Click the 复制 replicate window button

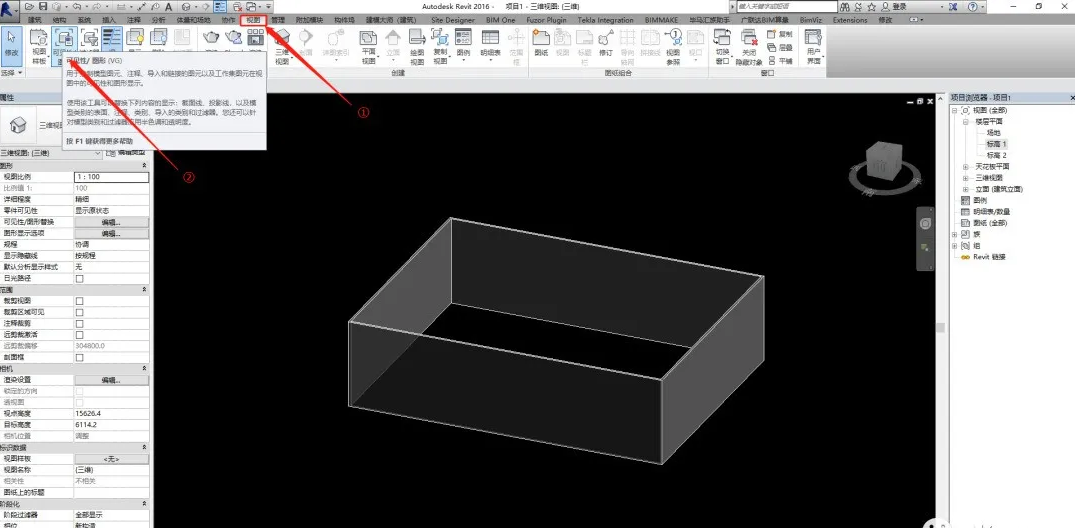pyautogui.click(x=780, y=34)
